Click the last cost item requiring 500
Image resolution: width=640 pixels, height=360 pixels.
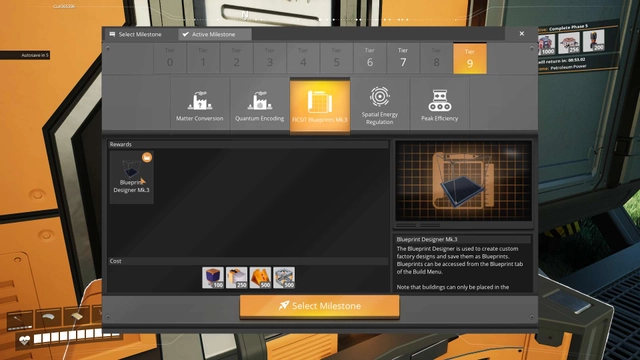284,278
